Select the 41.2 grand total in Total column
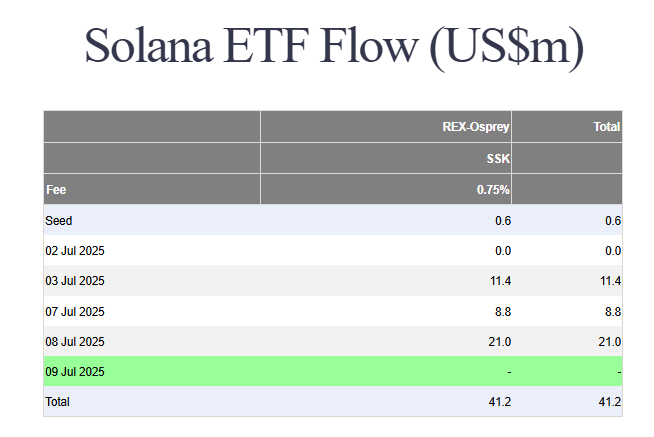654x437 pixels. click(610, 401)
